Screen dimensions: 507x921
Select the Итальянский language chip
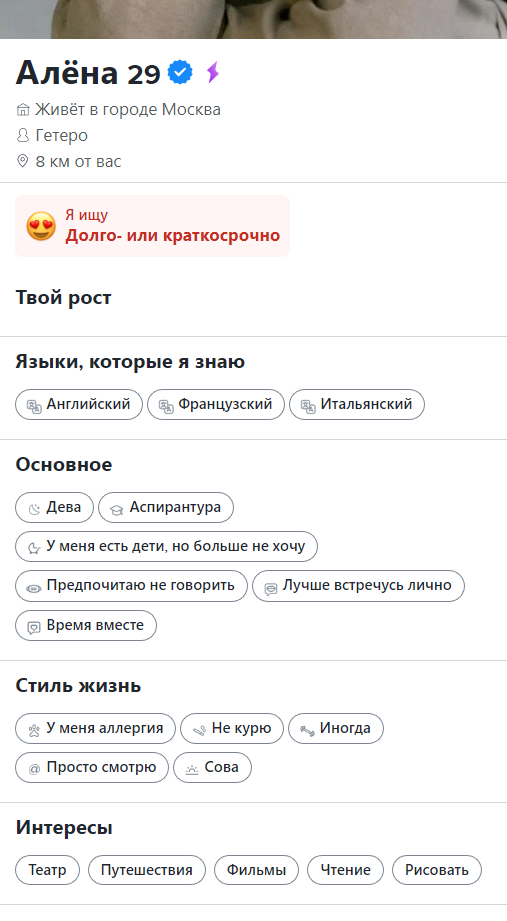click(357, 404)
